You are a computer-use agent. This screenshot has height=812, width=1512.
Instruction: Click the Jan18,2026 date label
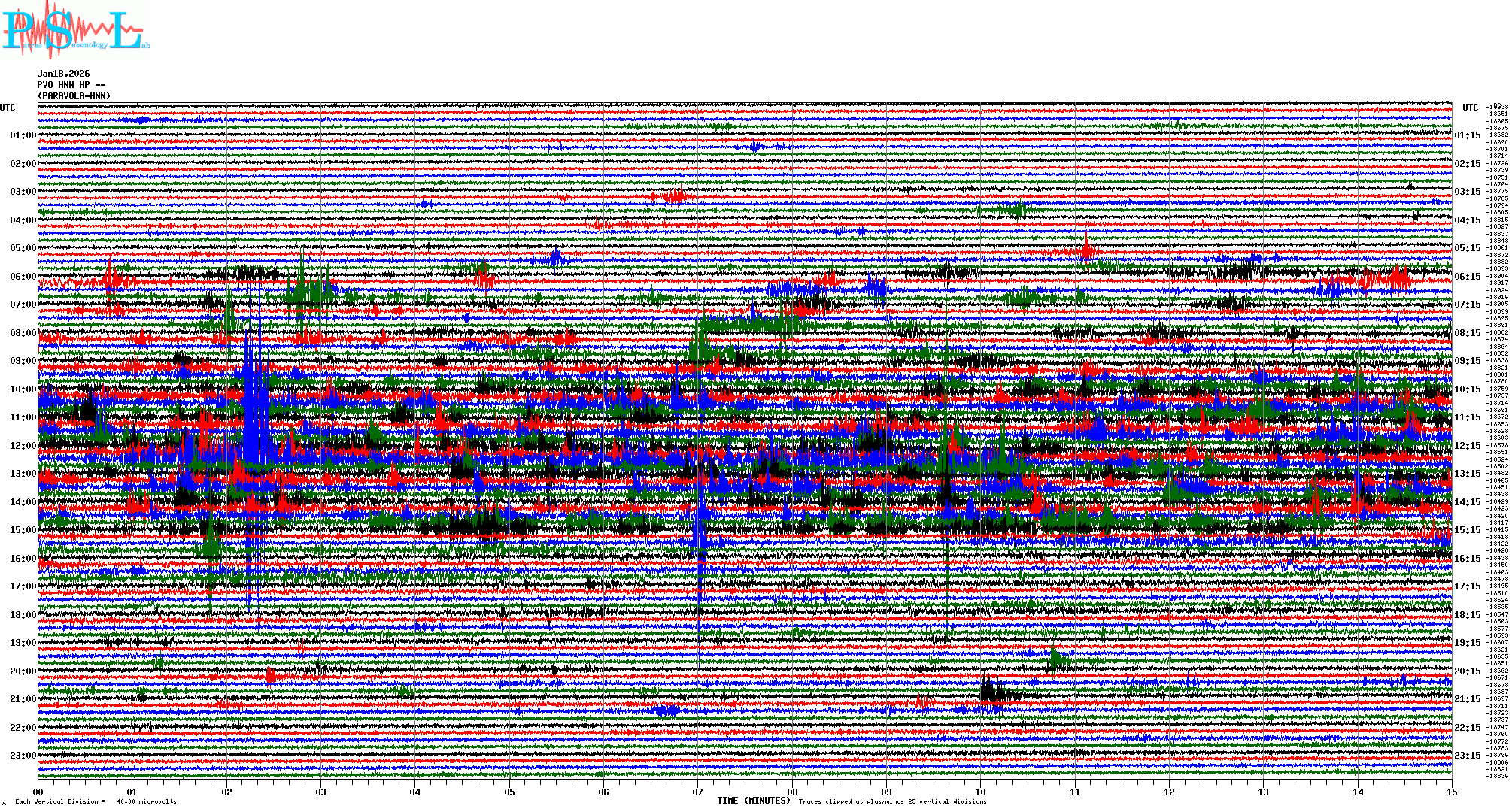pos(63,74)
